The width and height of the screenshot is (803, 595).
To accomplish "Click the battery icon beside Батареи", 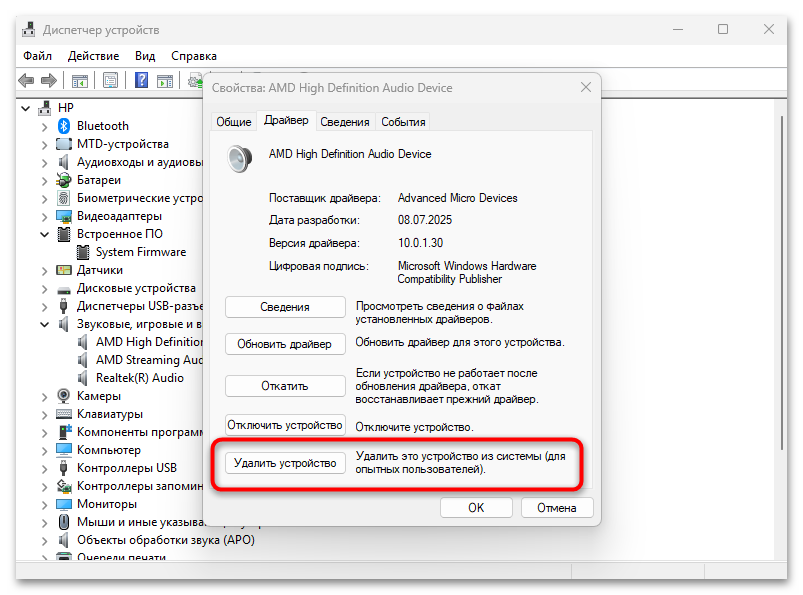I will pos(64,180).
